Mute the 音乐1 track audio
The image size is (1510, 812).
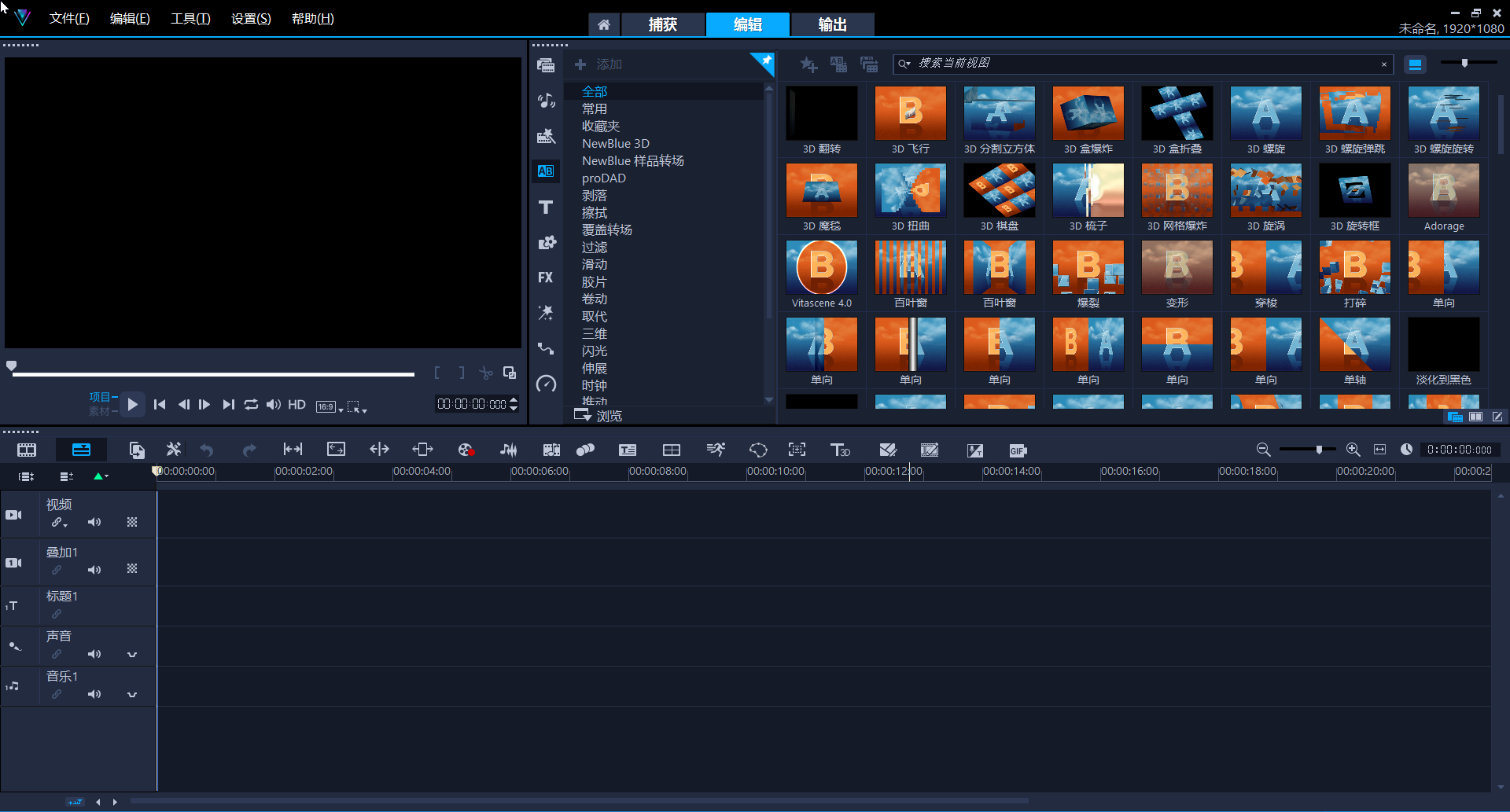pyautogui.click(x=94, y=694)
